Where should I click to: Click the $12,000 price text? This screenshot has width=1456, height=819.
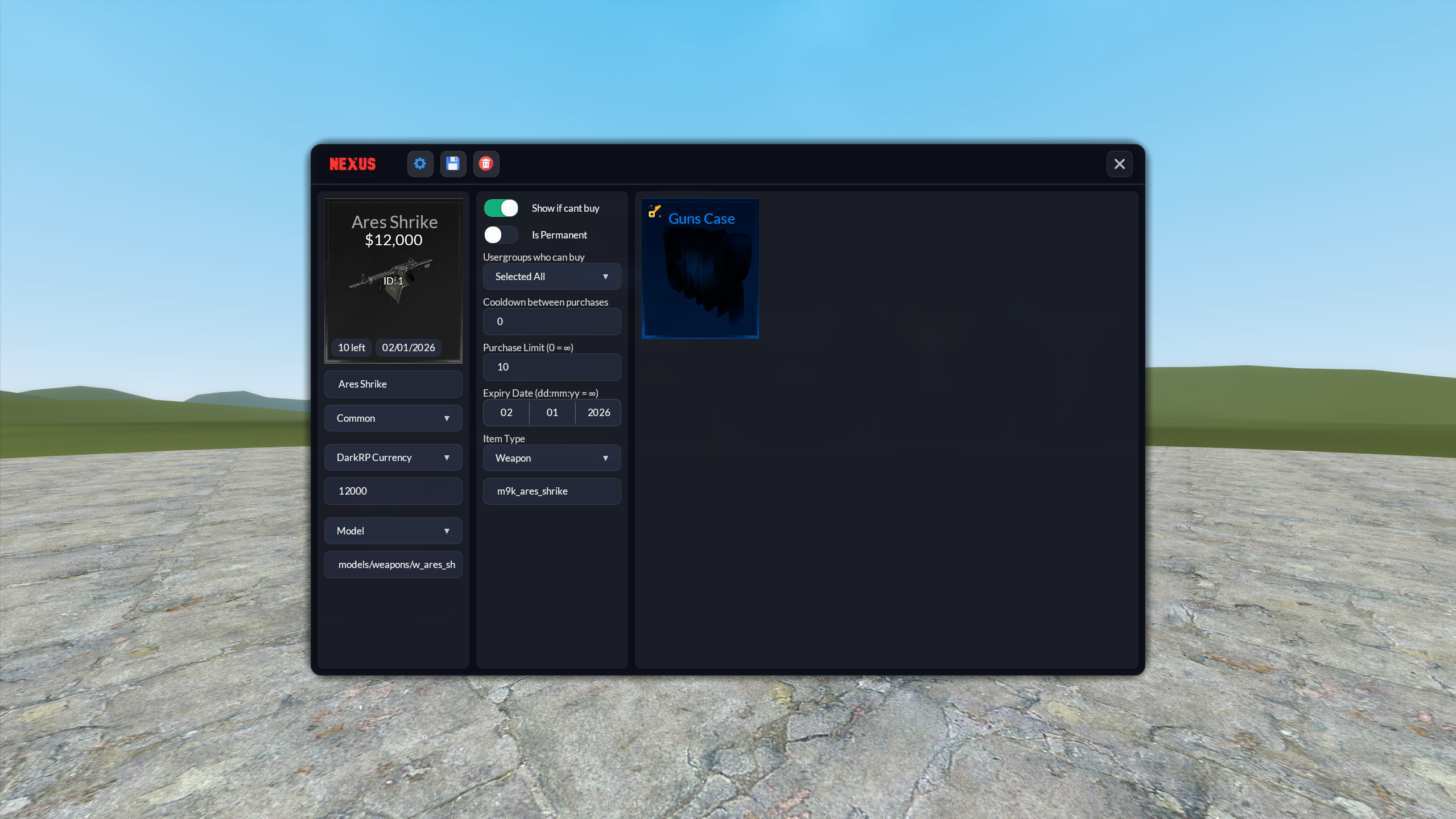(x=393, y=240)
